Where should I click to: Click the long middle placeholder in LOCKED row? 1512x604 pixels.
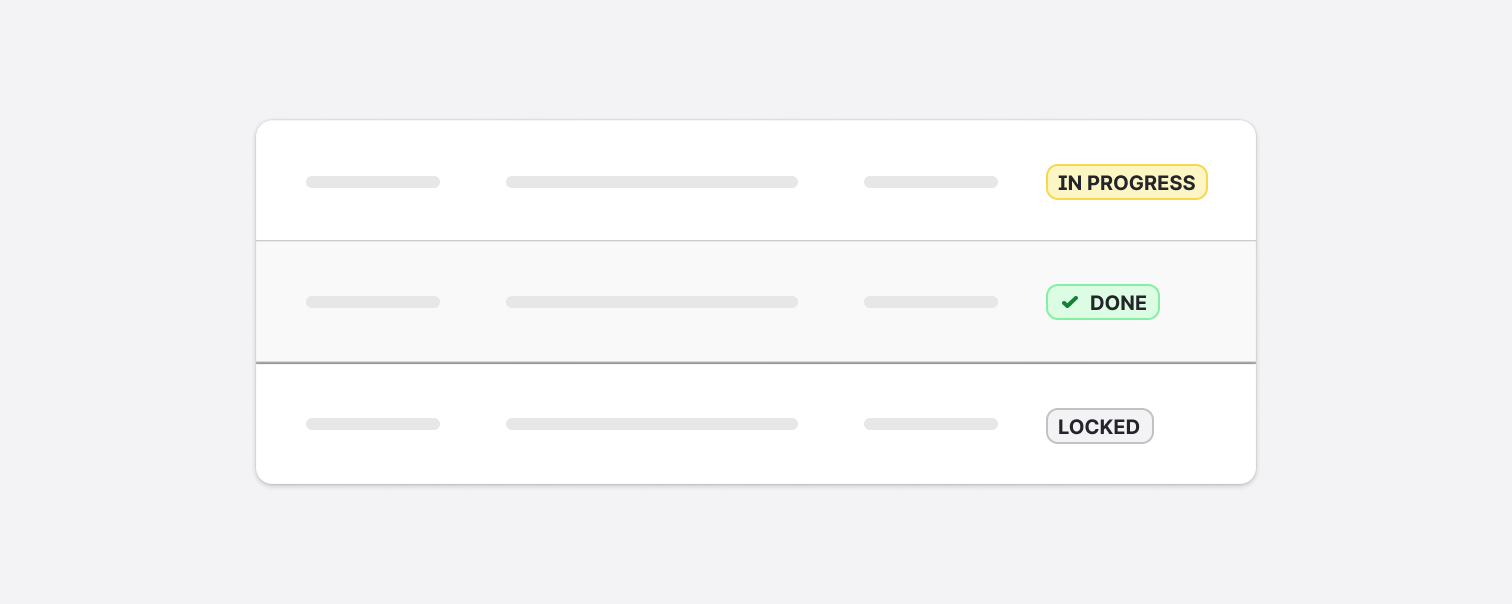(x=651, y=424)
